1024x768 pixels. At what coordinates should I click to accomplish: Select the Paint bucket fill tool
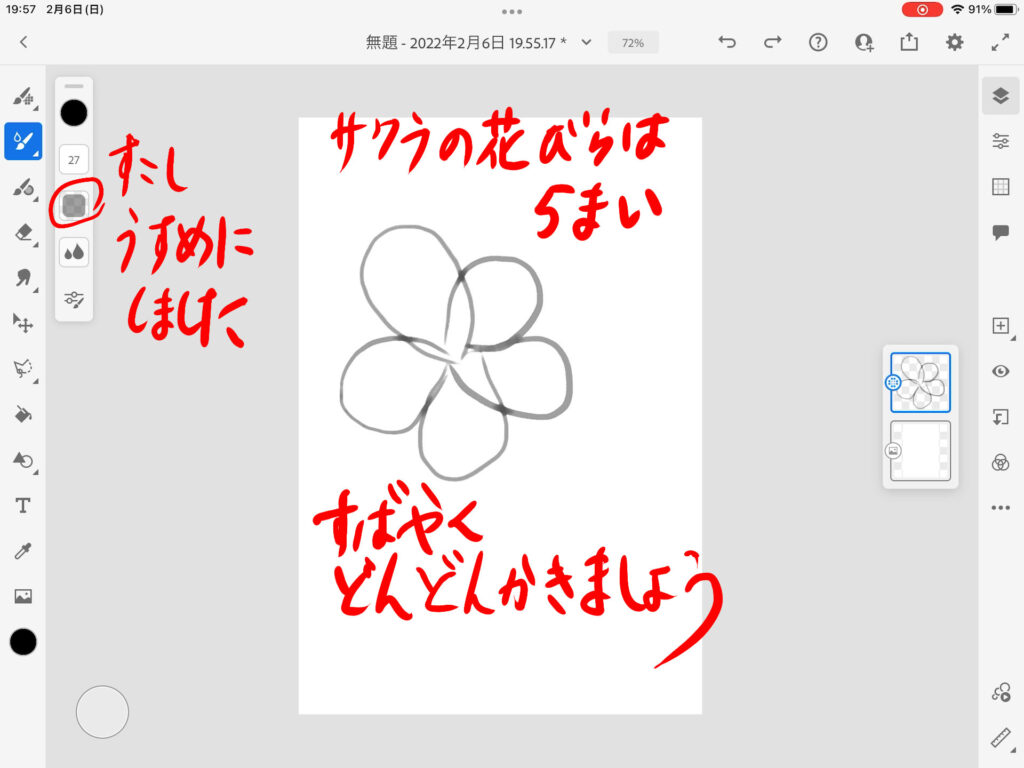point(22,414)
